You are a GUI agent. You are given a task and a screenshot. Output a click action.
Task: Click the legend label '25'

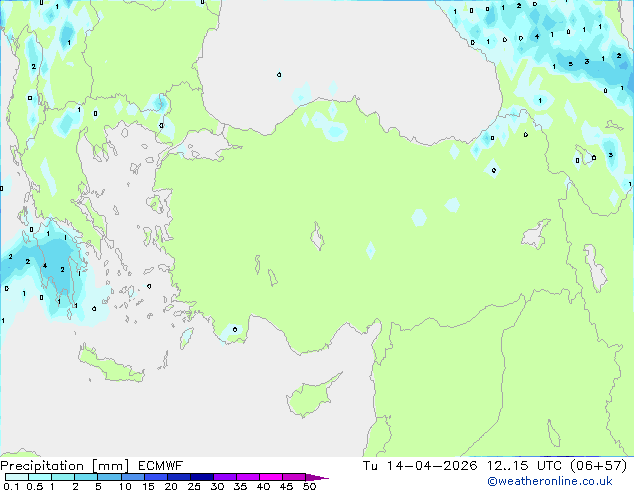pyautogui.click(x=194, y=486)
